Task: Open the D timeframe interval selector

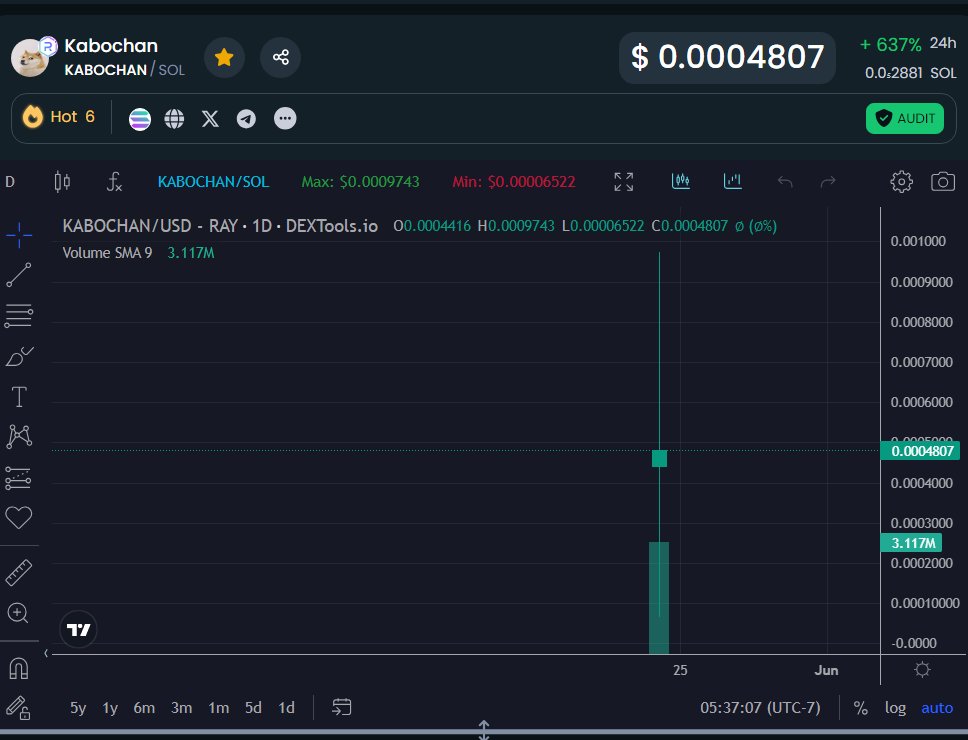Action: (10, 181)
